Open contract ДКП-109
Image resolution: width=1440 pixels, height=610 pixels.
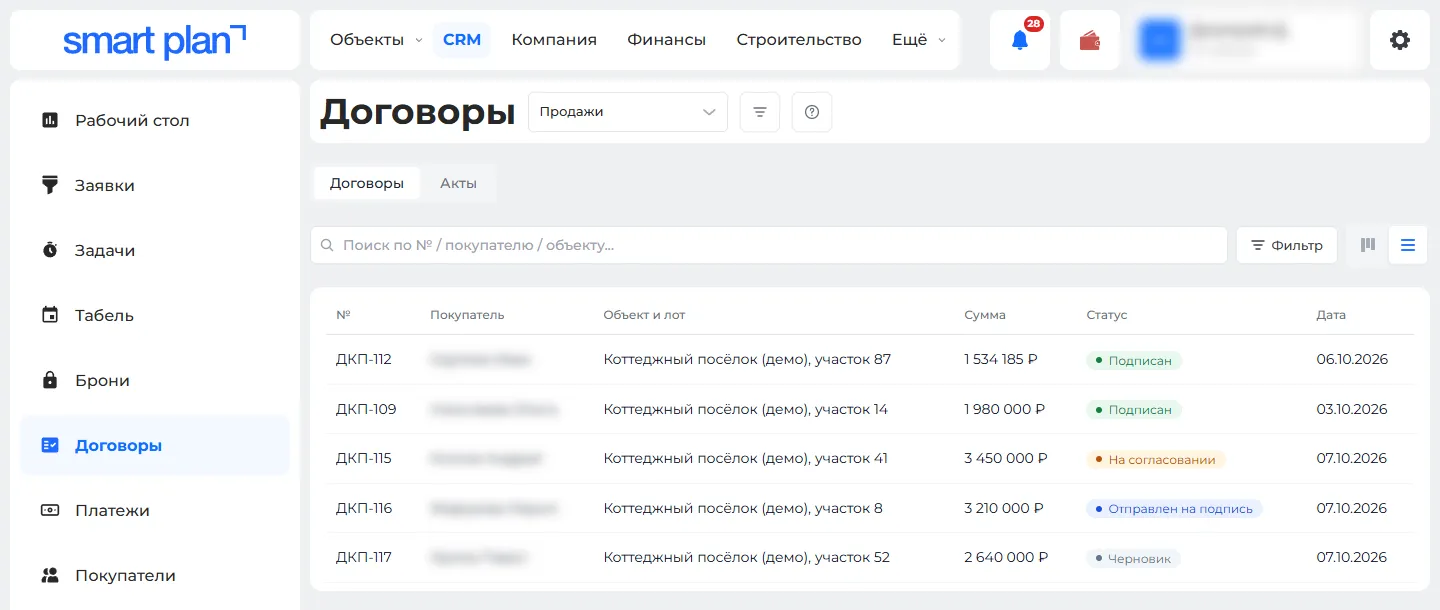pyautogui.click(x=366, y=409)
